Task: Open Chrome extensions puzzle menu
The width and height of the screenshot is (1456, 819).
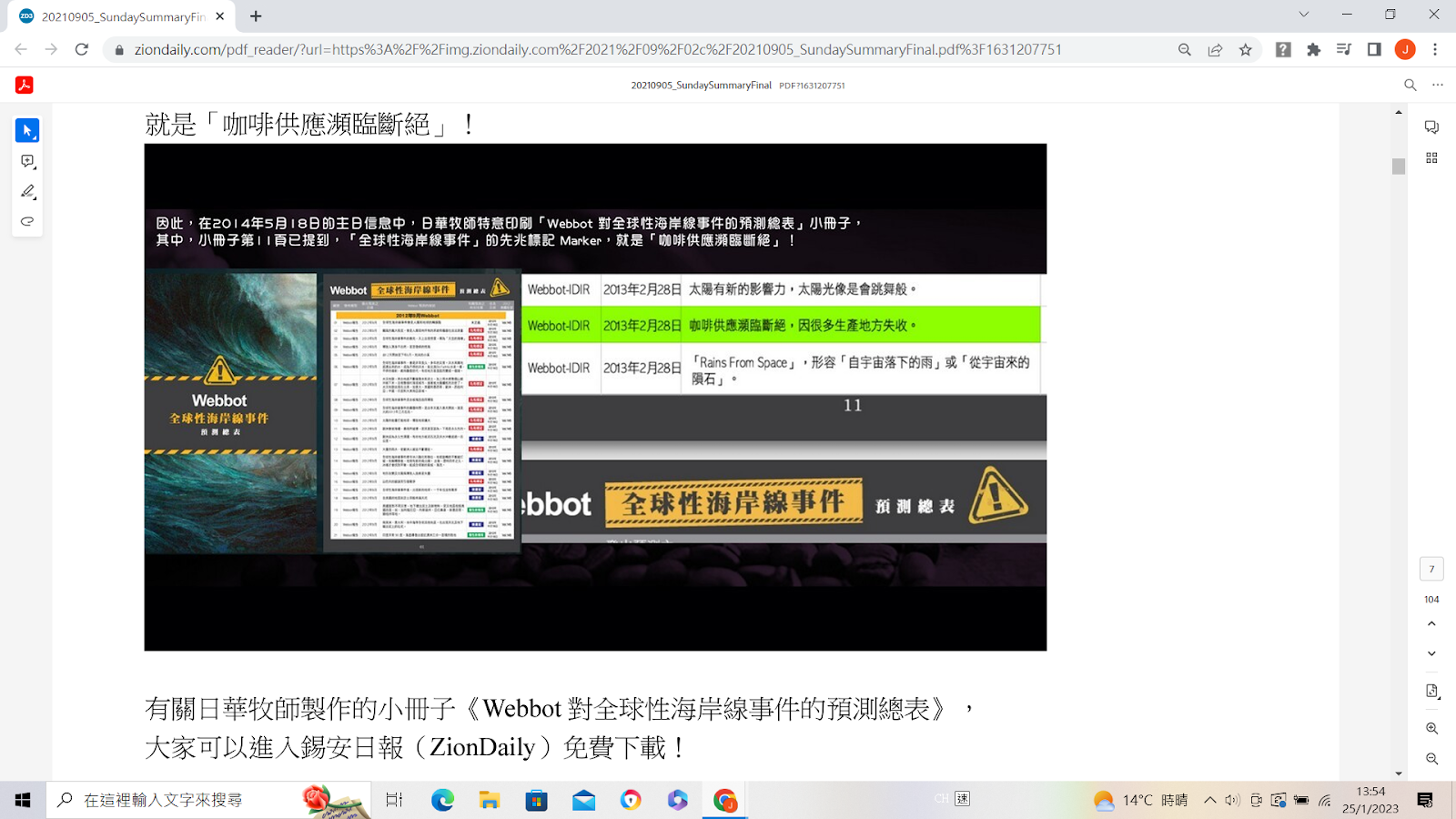Action: (x=1313, y=49)
